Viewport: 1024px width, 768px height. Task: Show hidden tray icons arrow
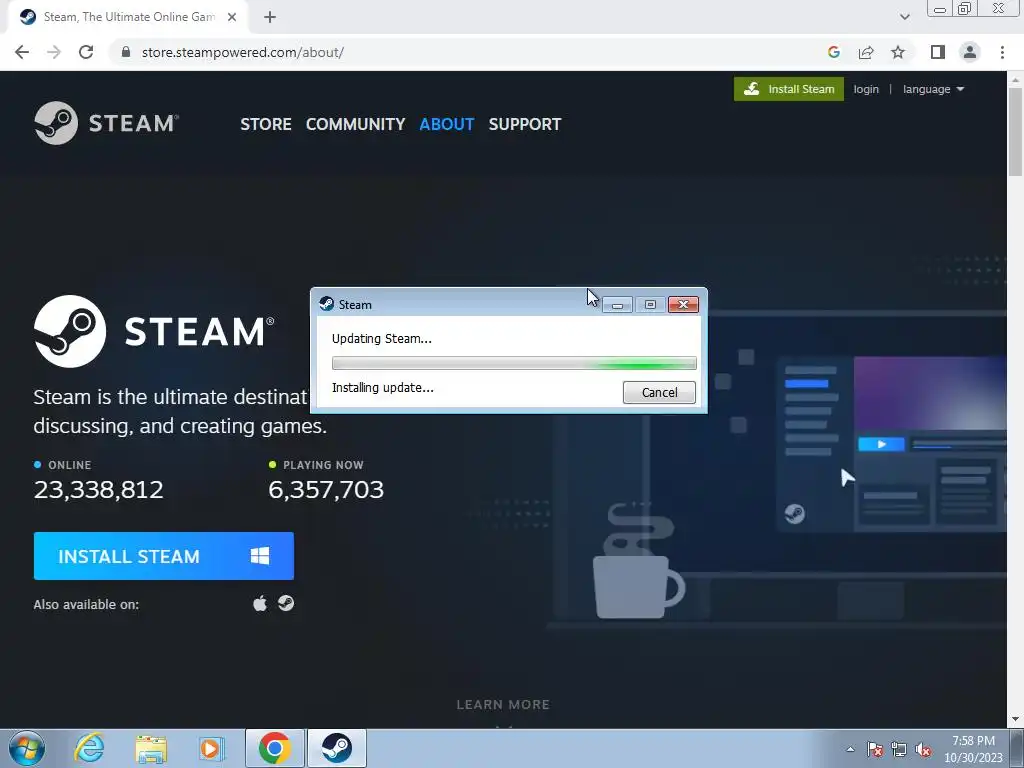pos(850,749)
